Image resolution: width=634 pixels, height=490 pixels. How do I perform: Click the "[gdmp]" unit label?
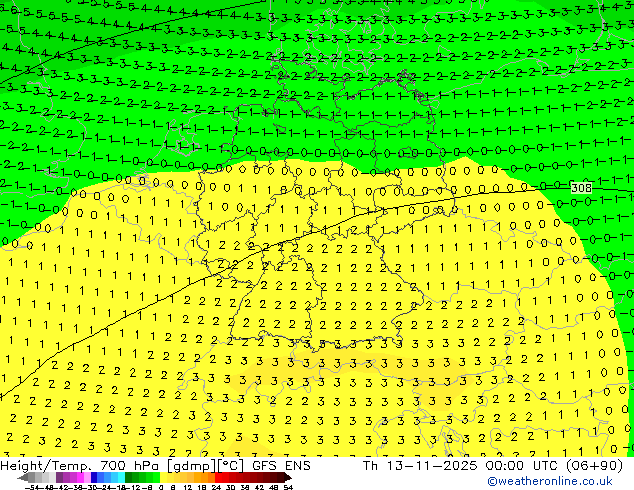point(190,466)
